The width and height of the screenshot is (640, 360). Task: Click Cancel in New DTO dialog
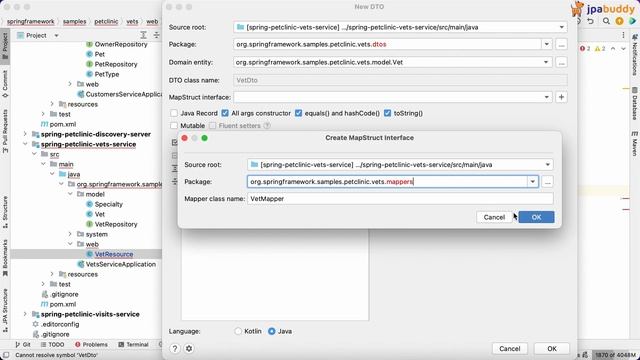coord(509,349)
